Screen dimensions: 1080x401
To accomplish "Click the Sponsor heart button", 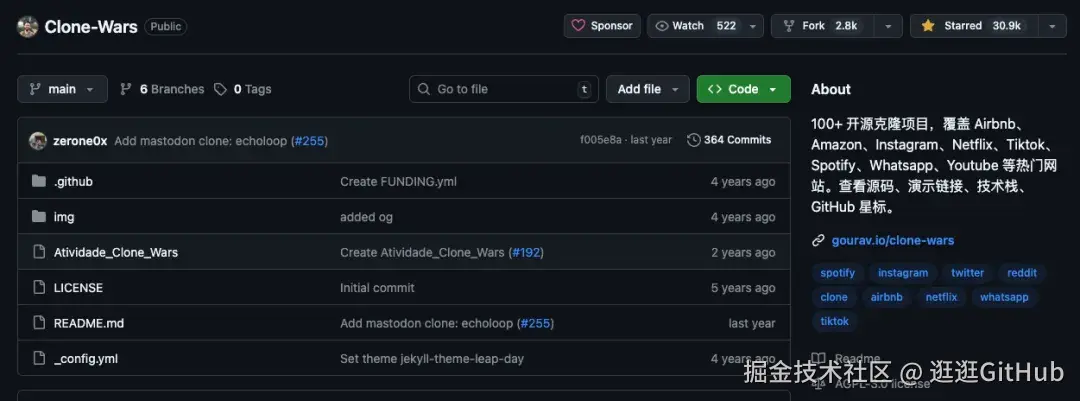I will [602, 26].
